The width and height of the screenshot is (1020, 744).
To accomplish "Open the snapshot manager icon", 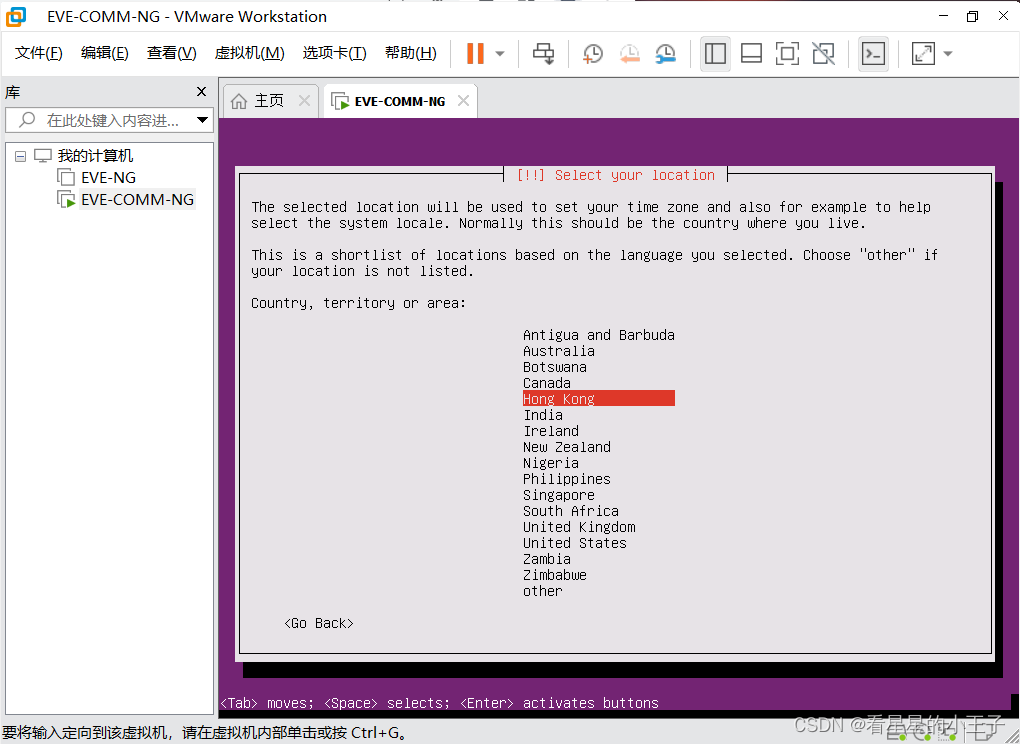I will click(665, 53).
